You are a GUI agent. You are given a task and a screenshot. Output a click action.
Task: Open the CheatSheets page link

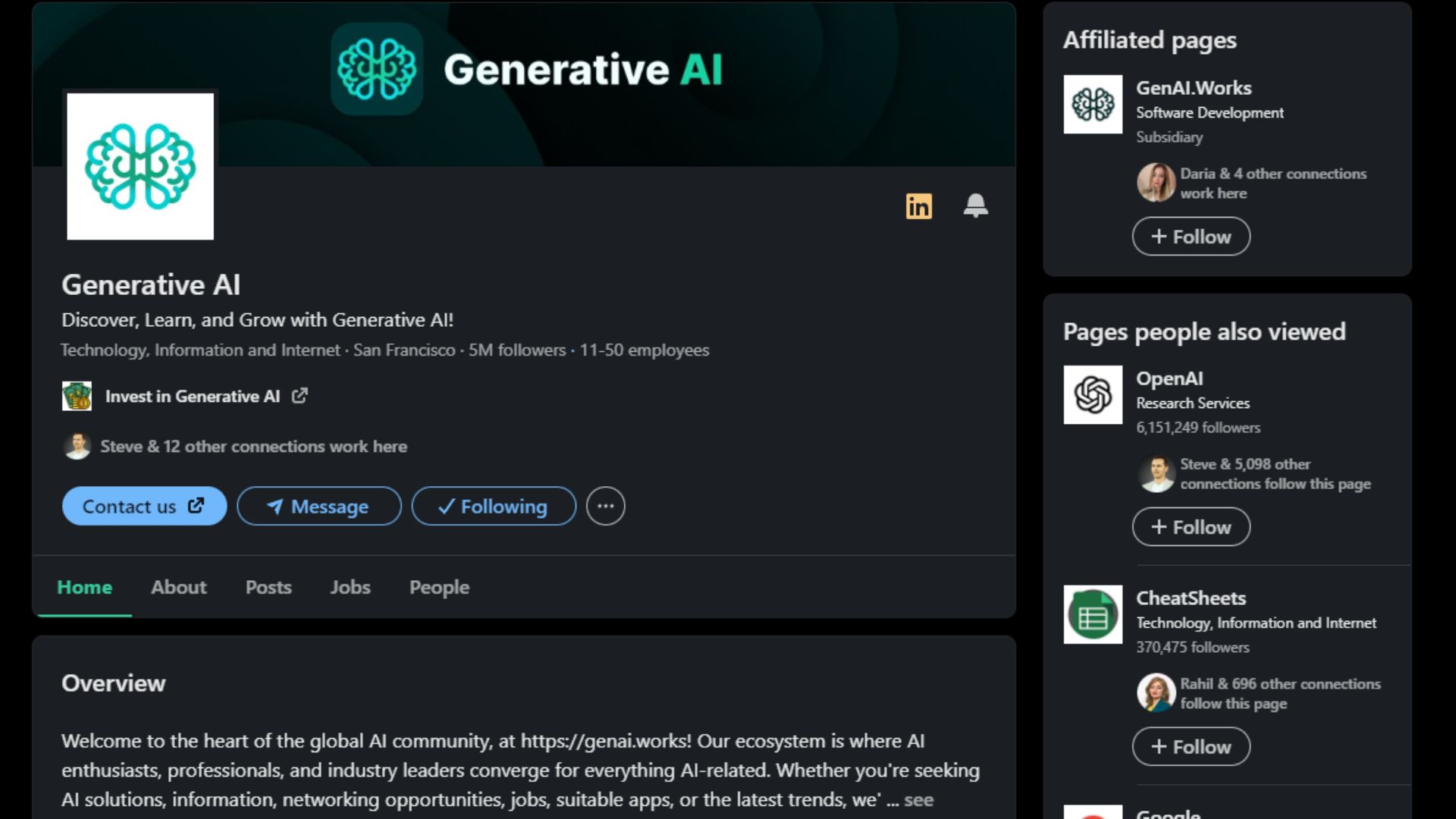coord(1191,598)
